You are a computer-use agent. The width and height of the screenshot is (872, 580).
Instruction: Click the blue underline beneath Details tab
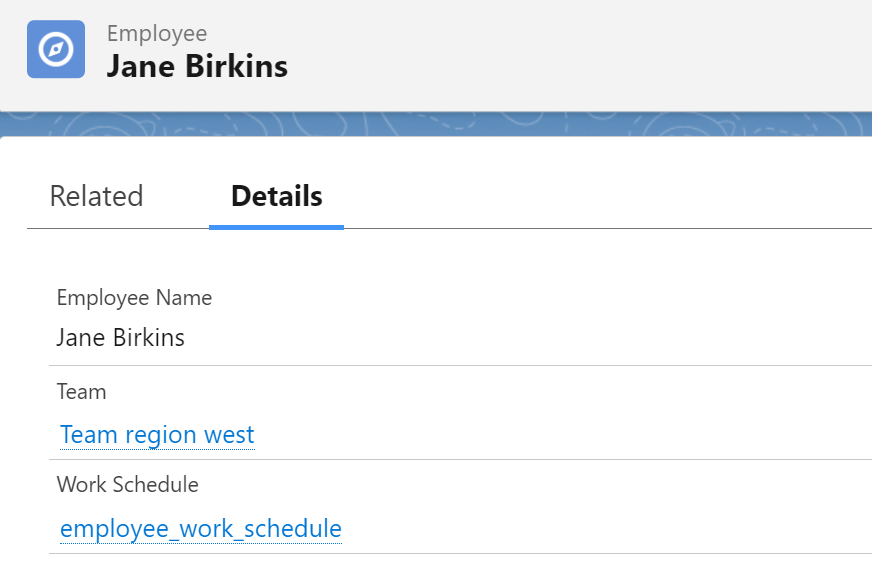coord(276,227)
